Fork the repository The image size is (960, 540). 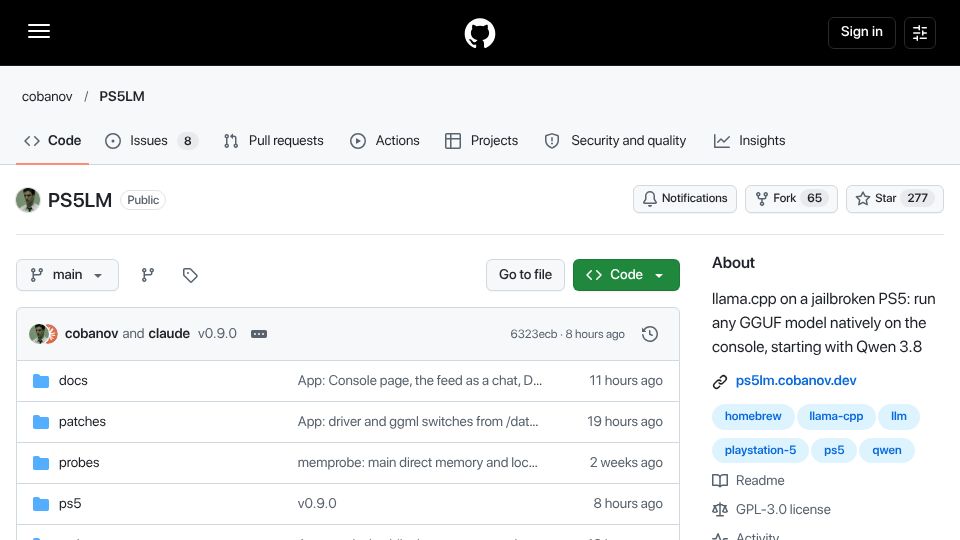pyautogui.click(x=791, y=198)
